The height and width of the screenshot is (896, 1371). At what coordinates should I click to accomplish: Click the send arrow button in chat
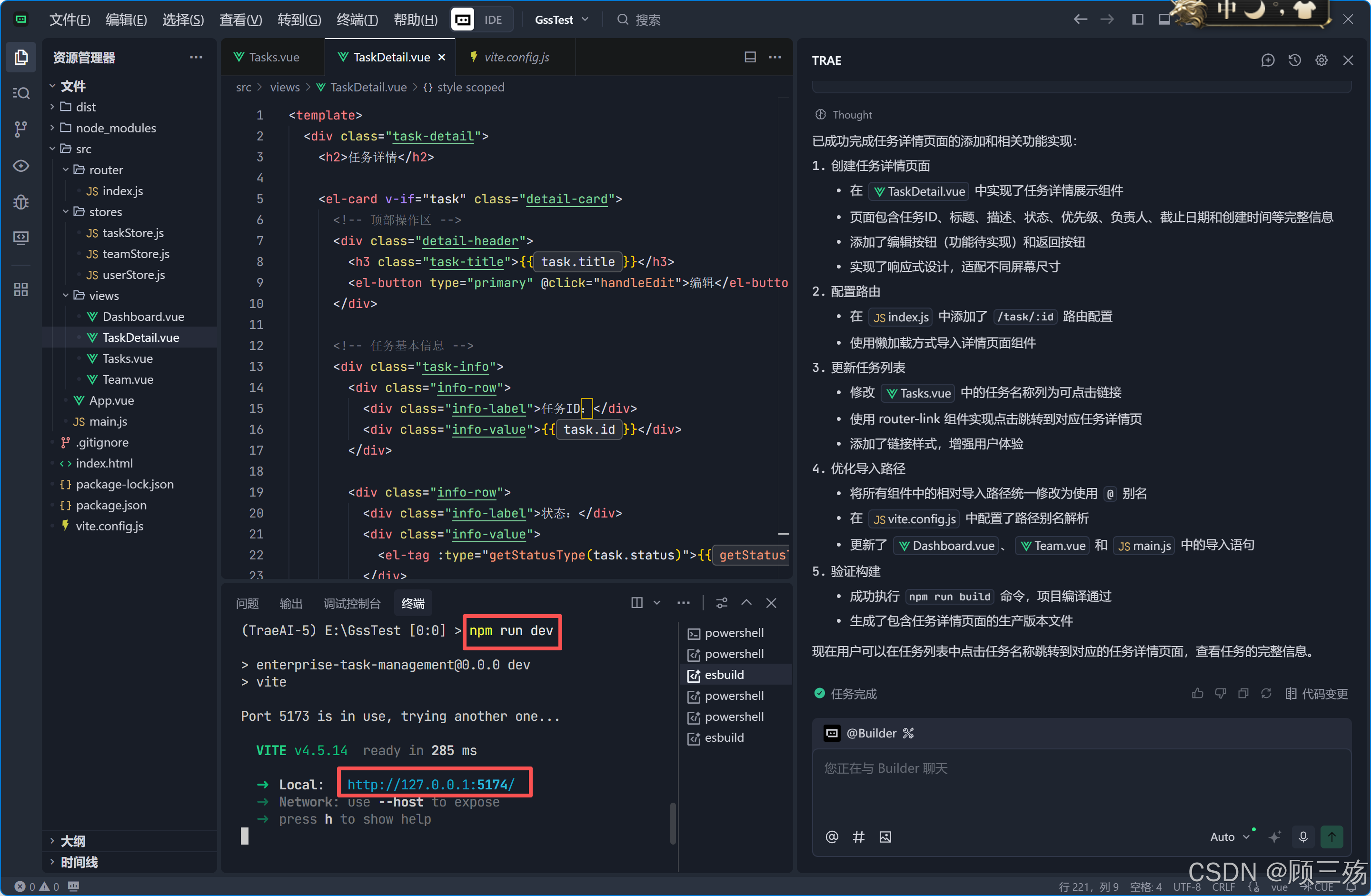tap(1331, 836)
